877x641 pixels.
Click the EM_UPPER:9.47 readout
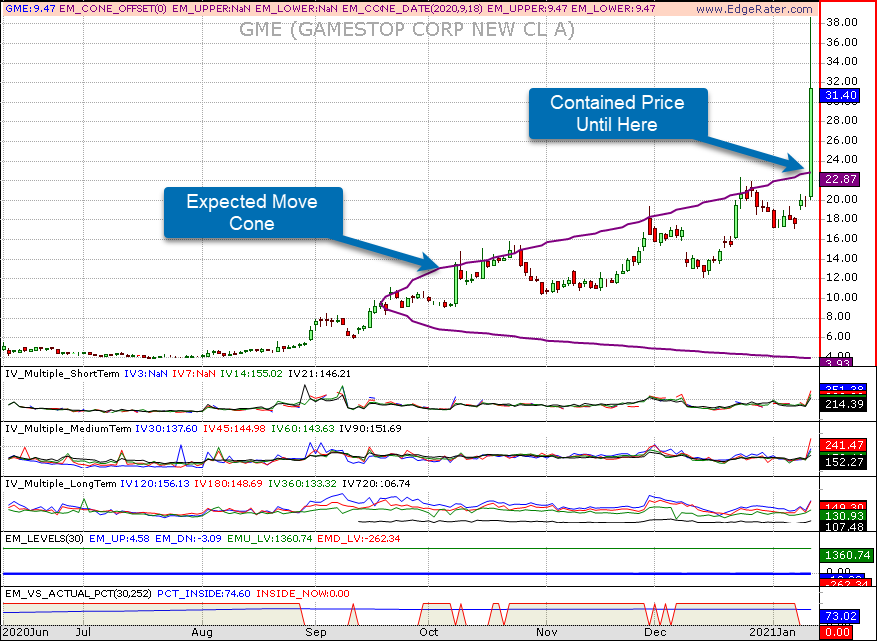527,9
